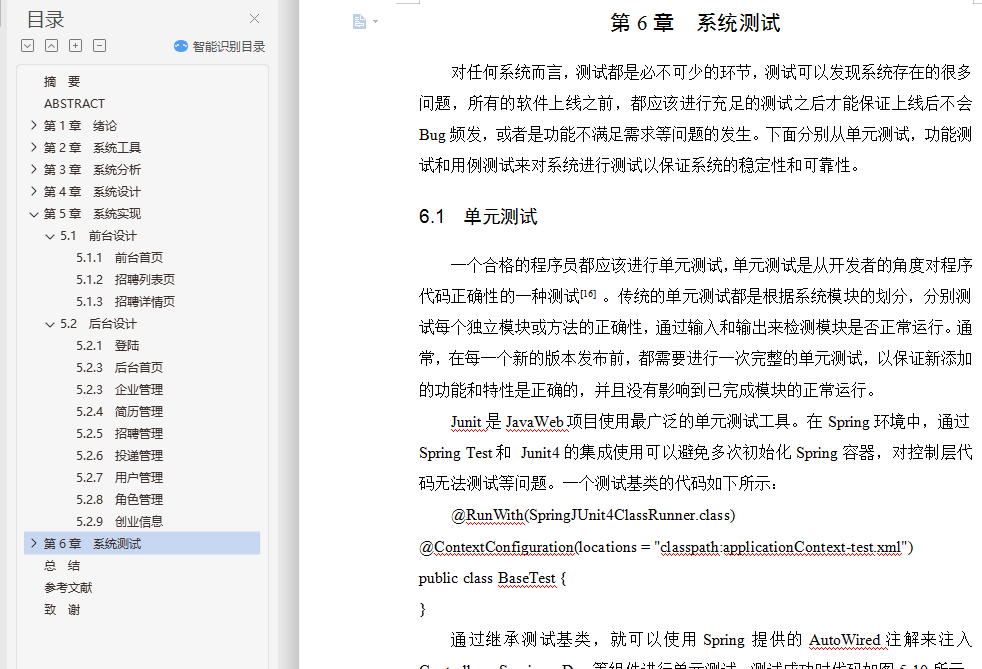
Task: Collapse 5.2 后台设计 chevron
Action: click(50, 324)
